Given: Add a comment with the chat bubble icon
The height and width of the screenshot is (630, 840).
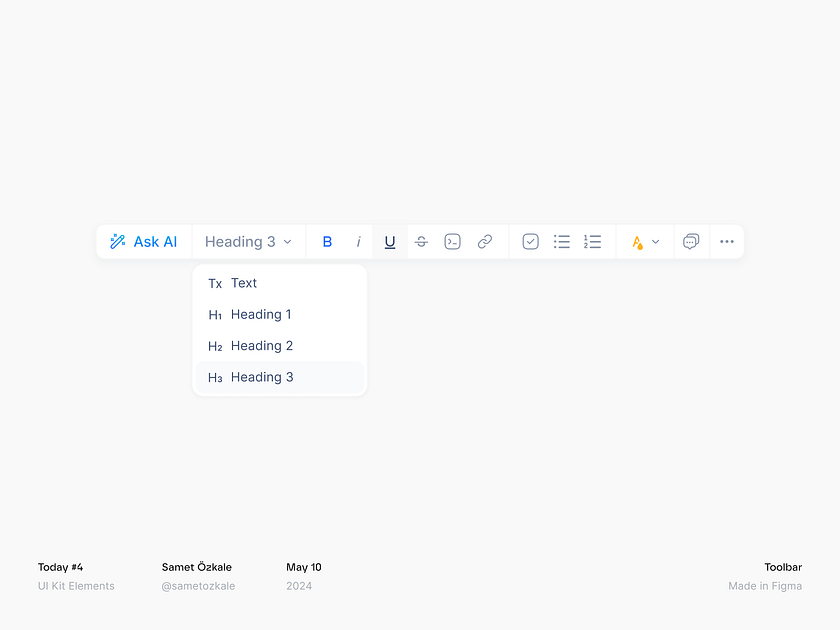Looking at the screenshot, I should click(691, 242).
